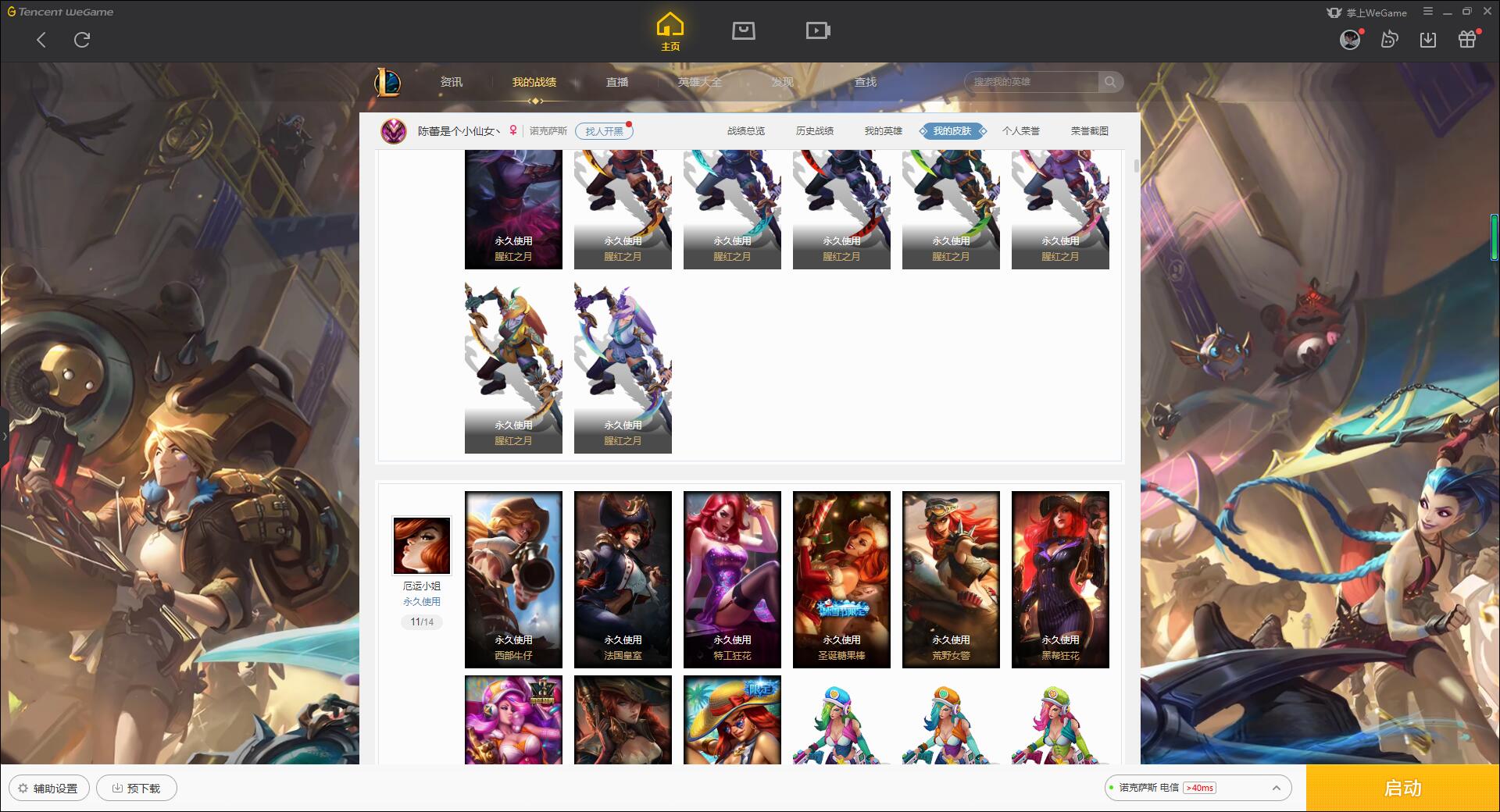1500x812 pixels.
Task: Open the 黑帮狂花 skin card
Action: pos(1060,579)
